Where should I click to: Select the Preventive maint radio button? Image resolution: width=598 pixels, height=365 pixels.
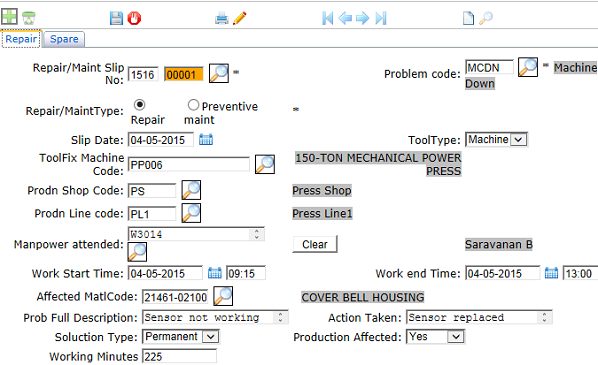(193, 105)
